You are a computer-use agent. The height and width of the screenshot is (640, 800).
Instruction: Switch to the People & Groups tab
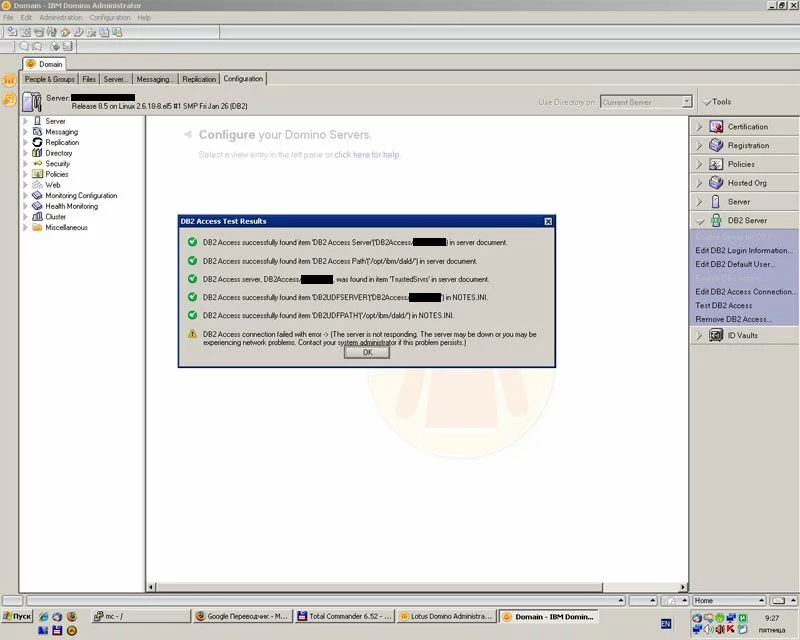click(50, 79)
